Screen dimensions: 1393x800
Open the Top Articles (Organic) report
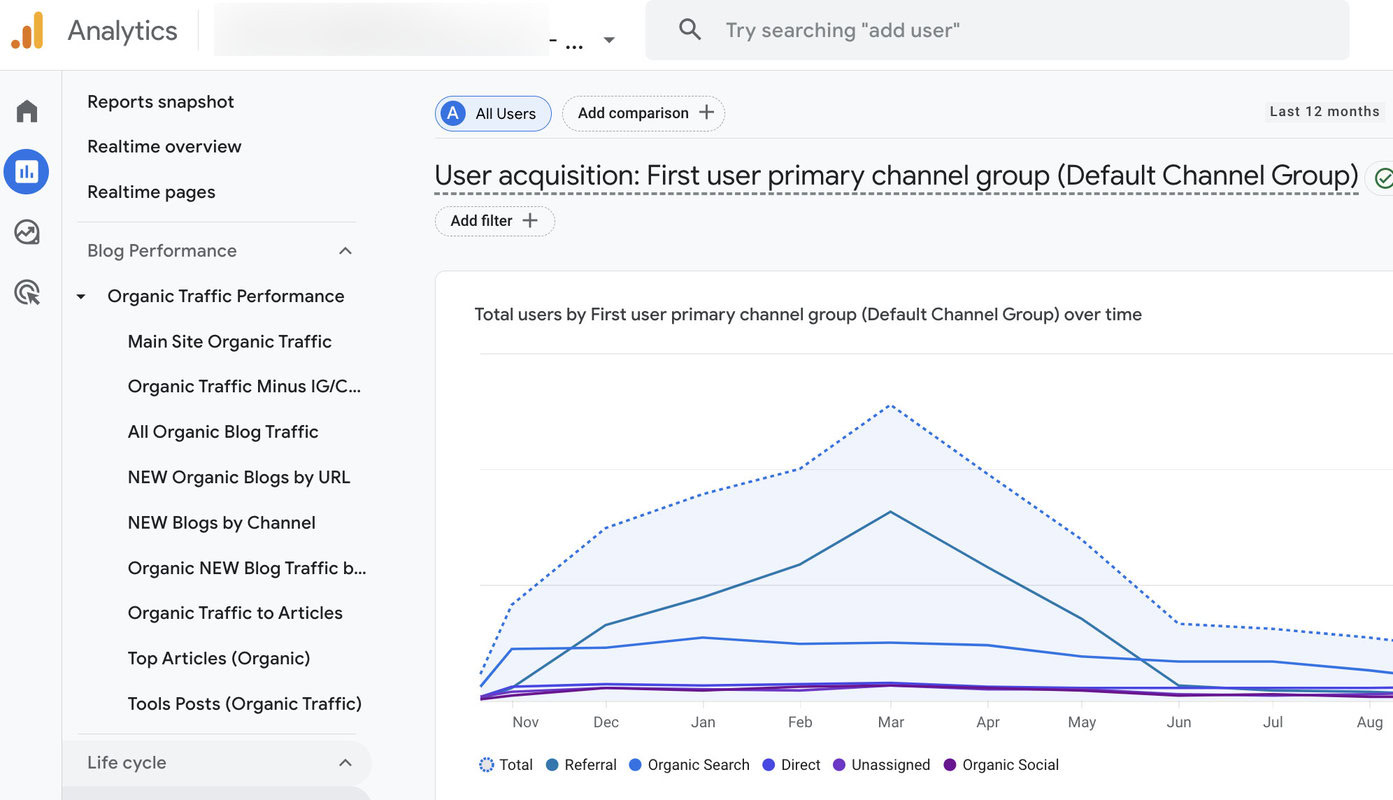[218, 658]
